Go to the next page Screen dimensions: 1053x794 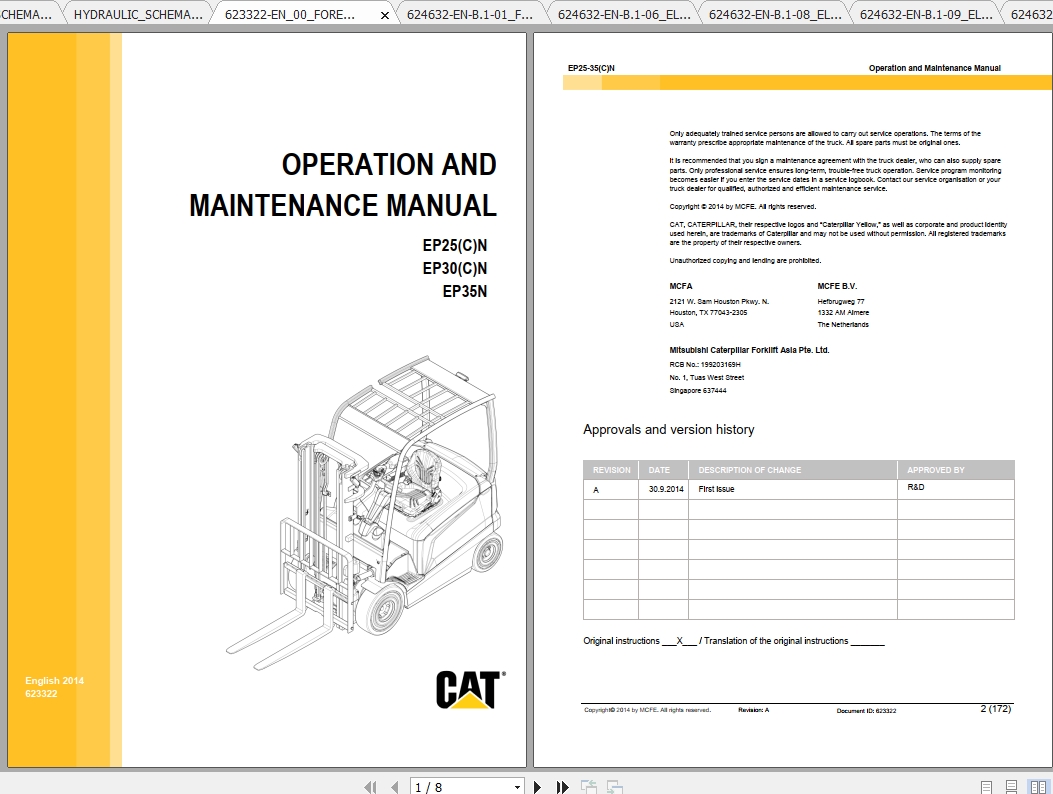538,787
